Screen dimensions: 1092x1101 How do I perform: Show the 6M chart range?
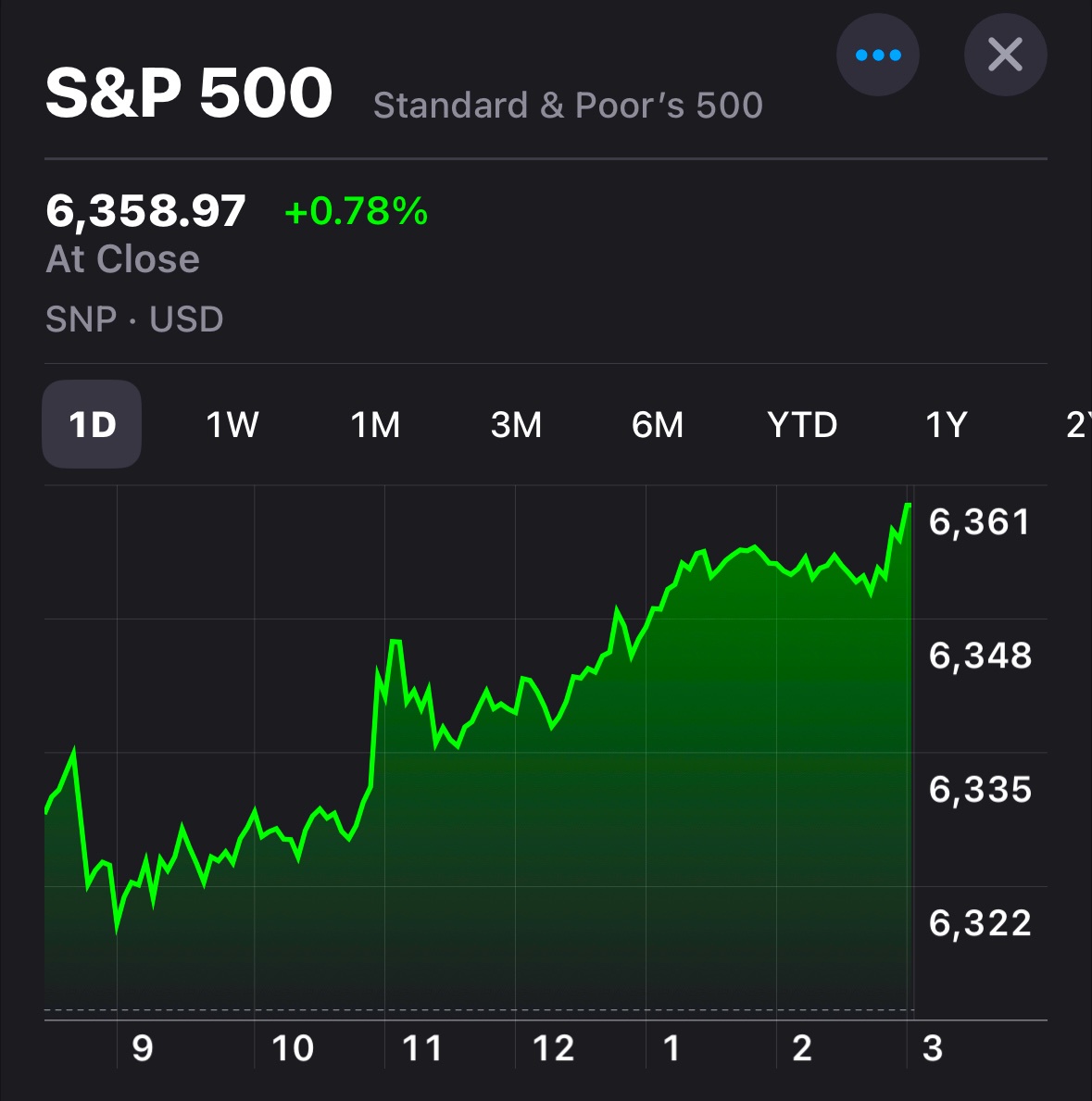tap(658, 425)
